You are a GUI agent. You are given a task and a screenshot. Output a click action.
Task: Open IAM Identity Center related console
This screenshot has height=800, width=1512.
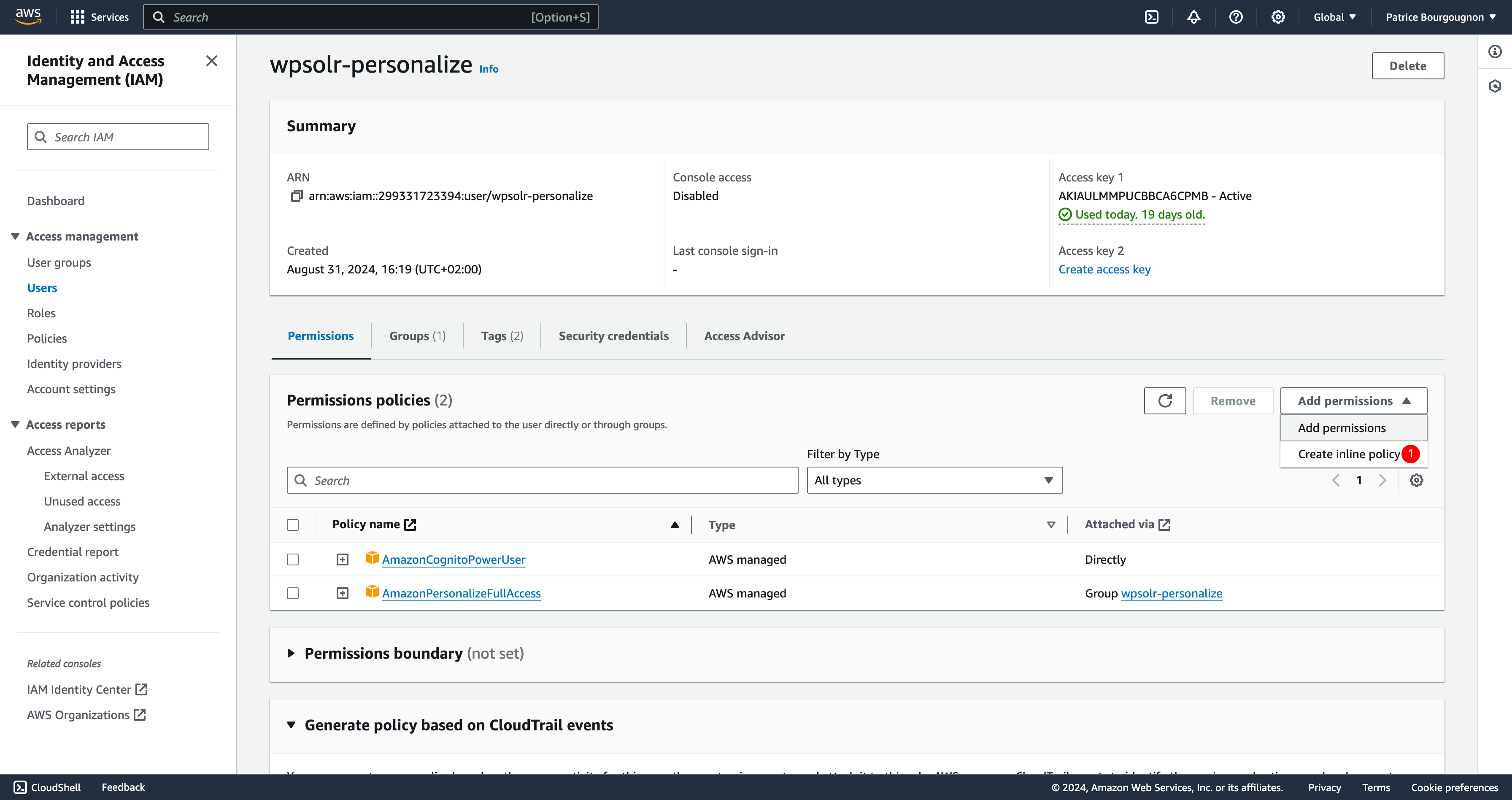click(x=87, y=689)
